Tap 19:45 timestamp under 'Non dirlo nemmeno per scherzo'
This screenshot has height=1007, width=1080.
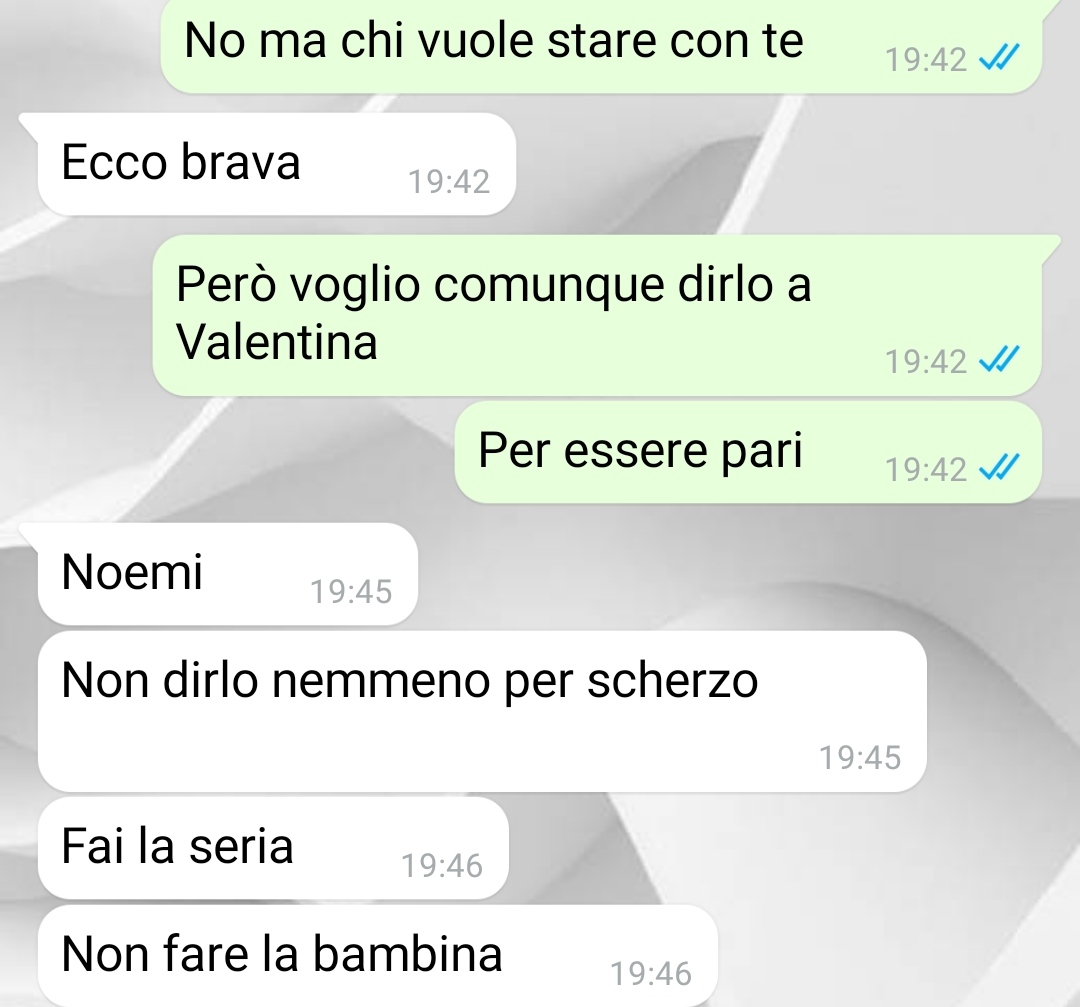coord(860,758)
